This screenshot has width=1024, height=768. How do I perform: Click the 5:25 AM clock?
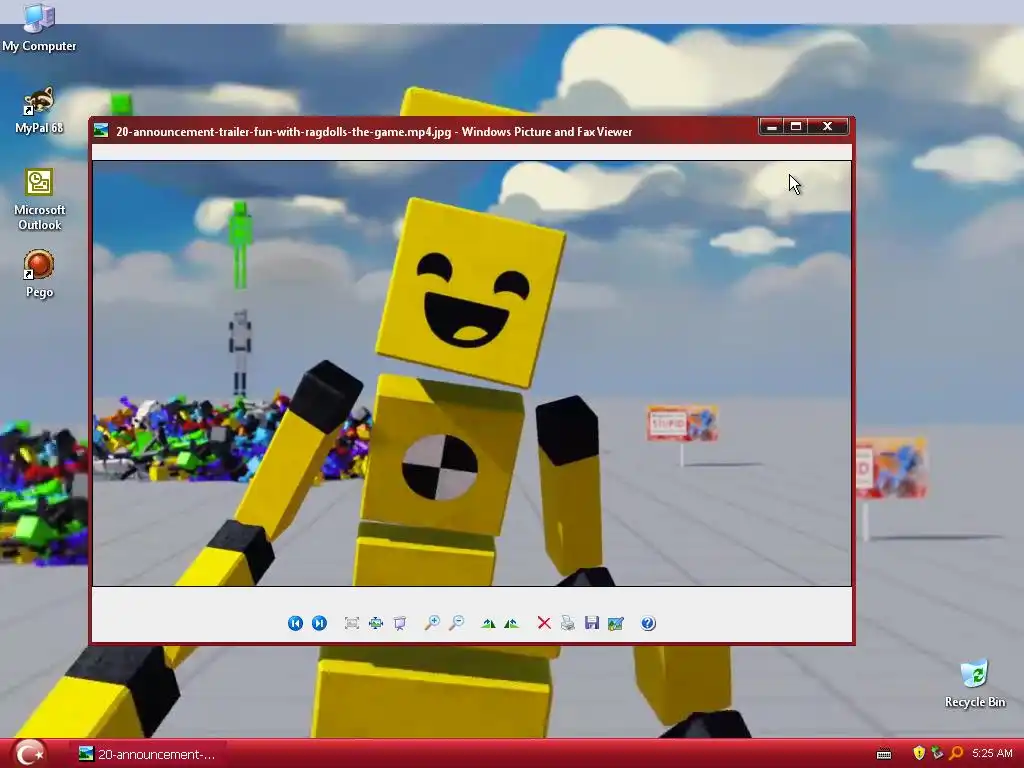(992, 754)
